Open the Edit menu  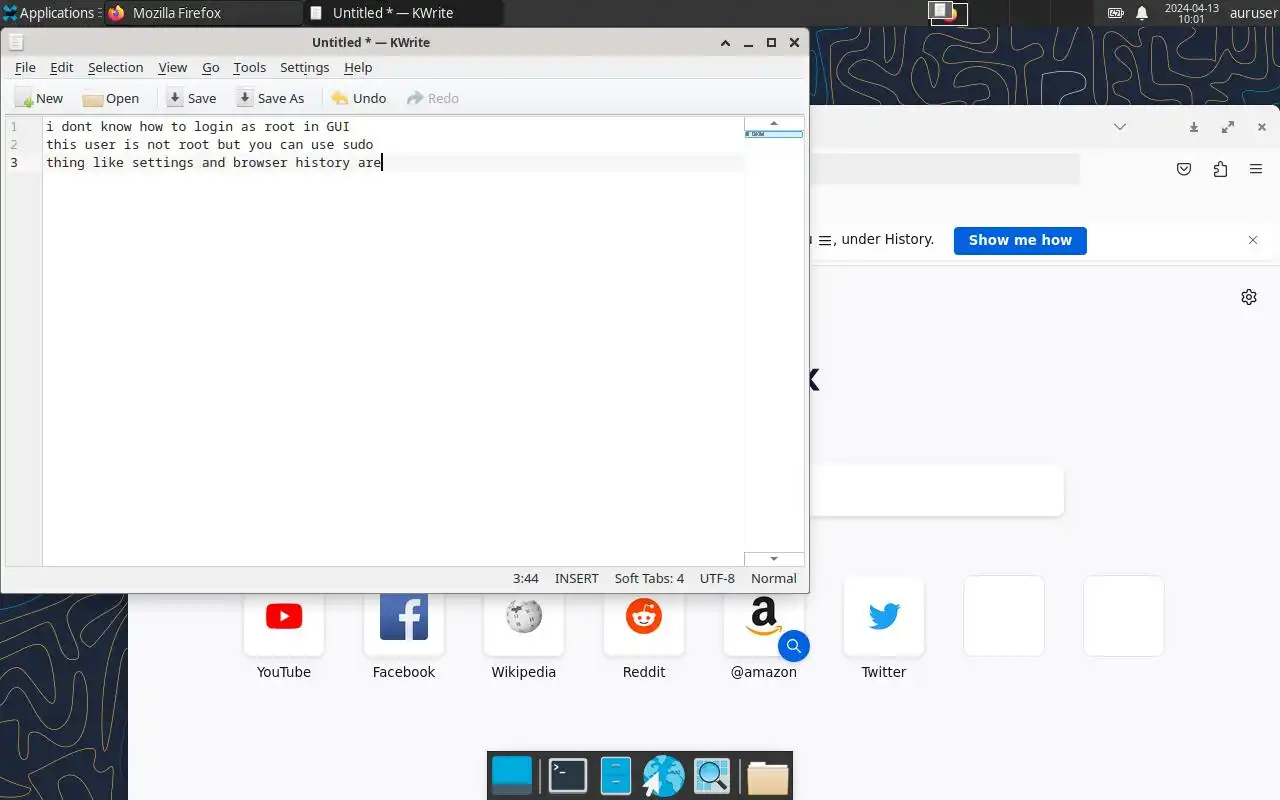62,67
